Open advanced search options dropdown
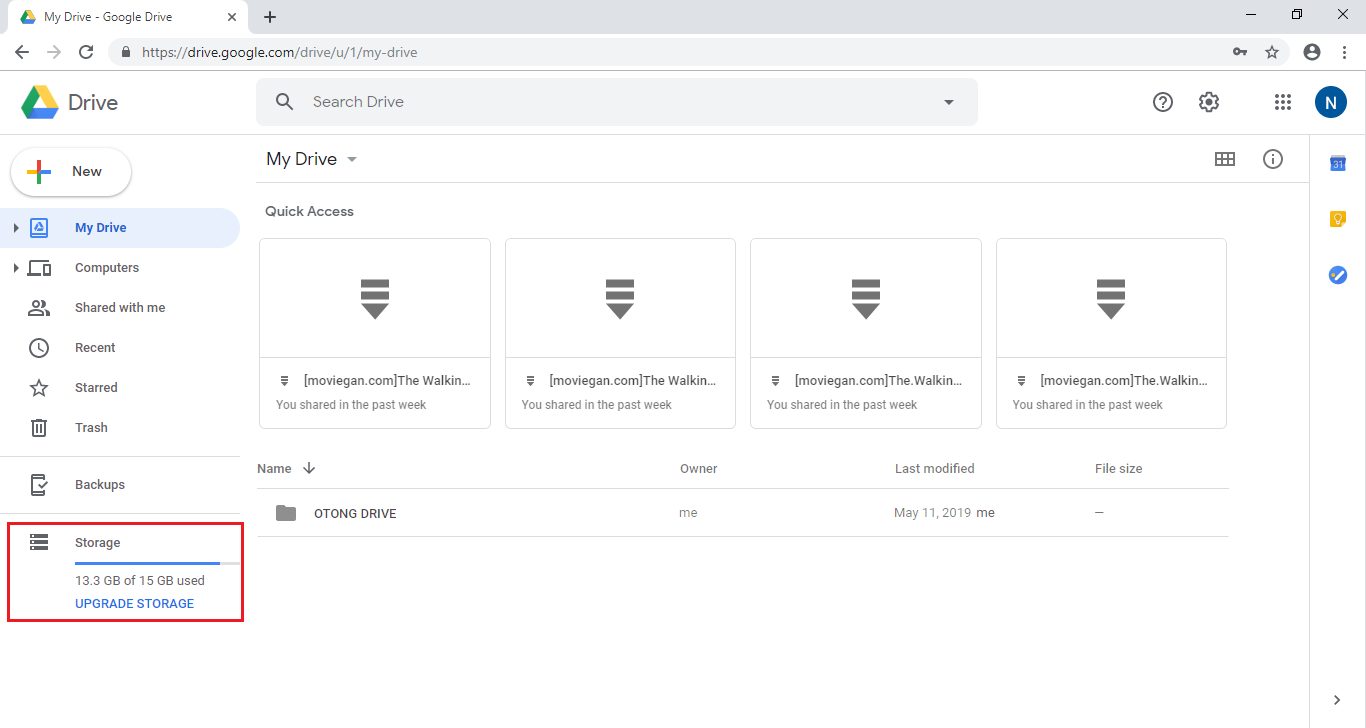 coord(948,101)
